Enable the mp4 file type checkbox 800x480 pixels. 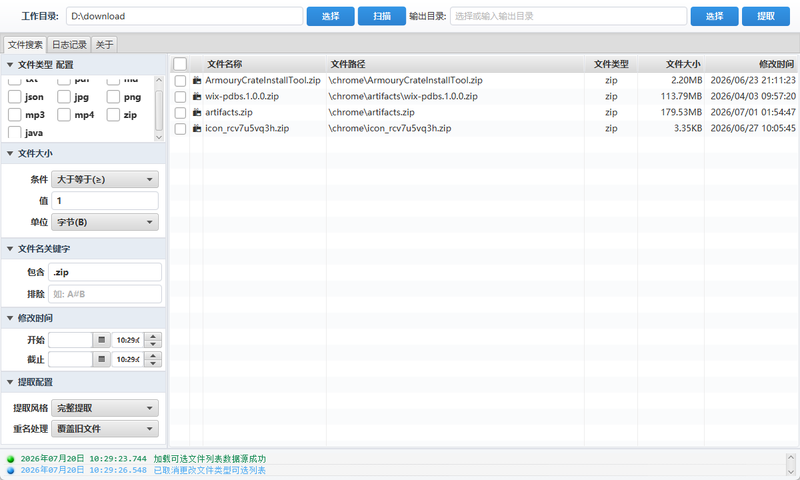[64, 115]
